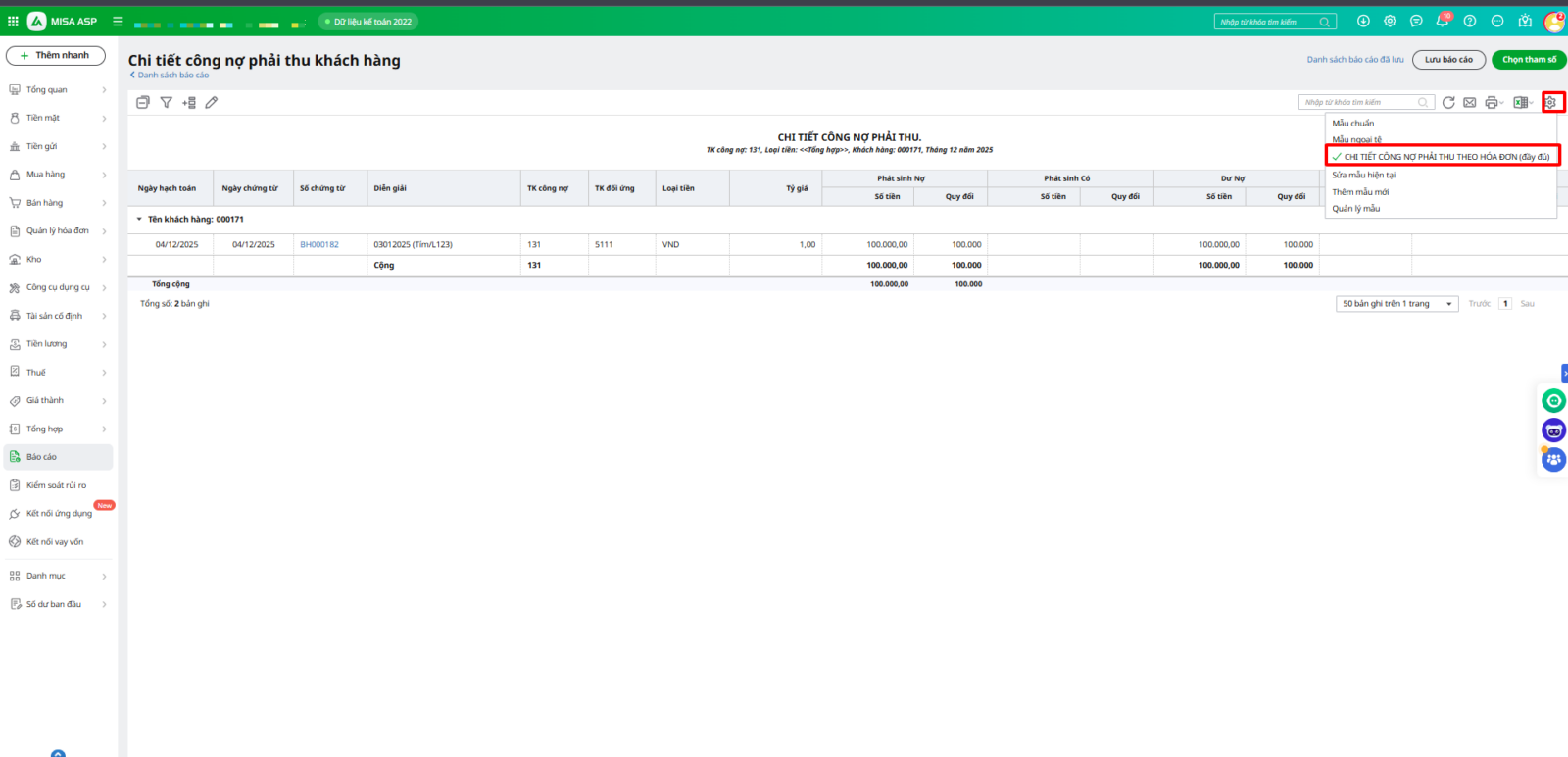The height and width of the screenshot is (757, 1568).
Task: Click the pencil edit icon in report toolbar
Action: point(211,102)
